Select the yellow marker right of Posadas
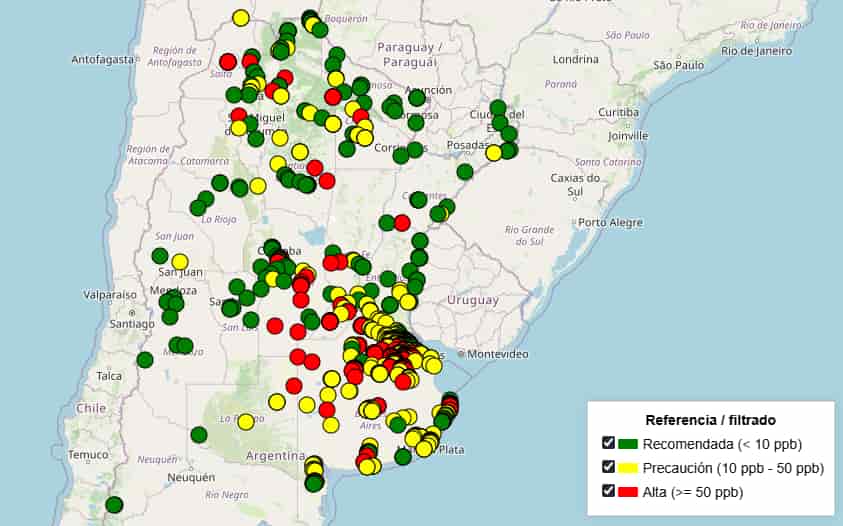Screen dimensions: 843x526 tap(494, 153)
